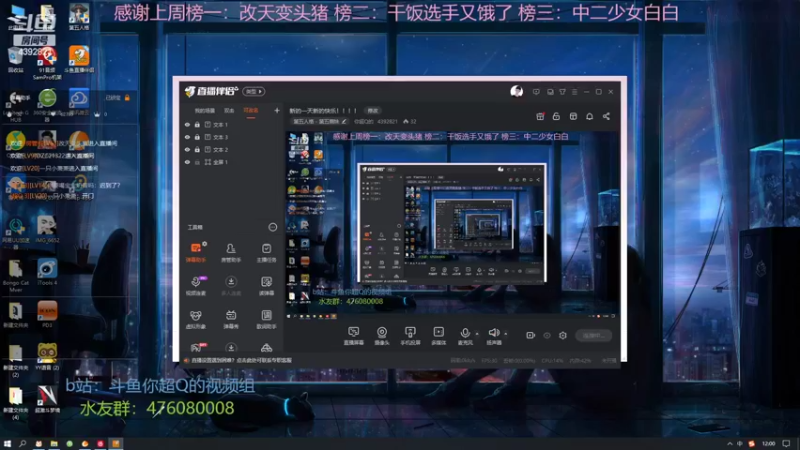
Task: Open the 虚拟形象 bear-face tool
Action: click(x=195, y=319)
